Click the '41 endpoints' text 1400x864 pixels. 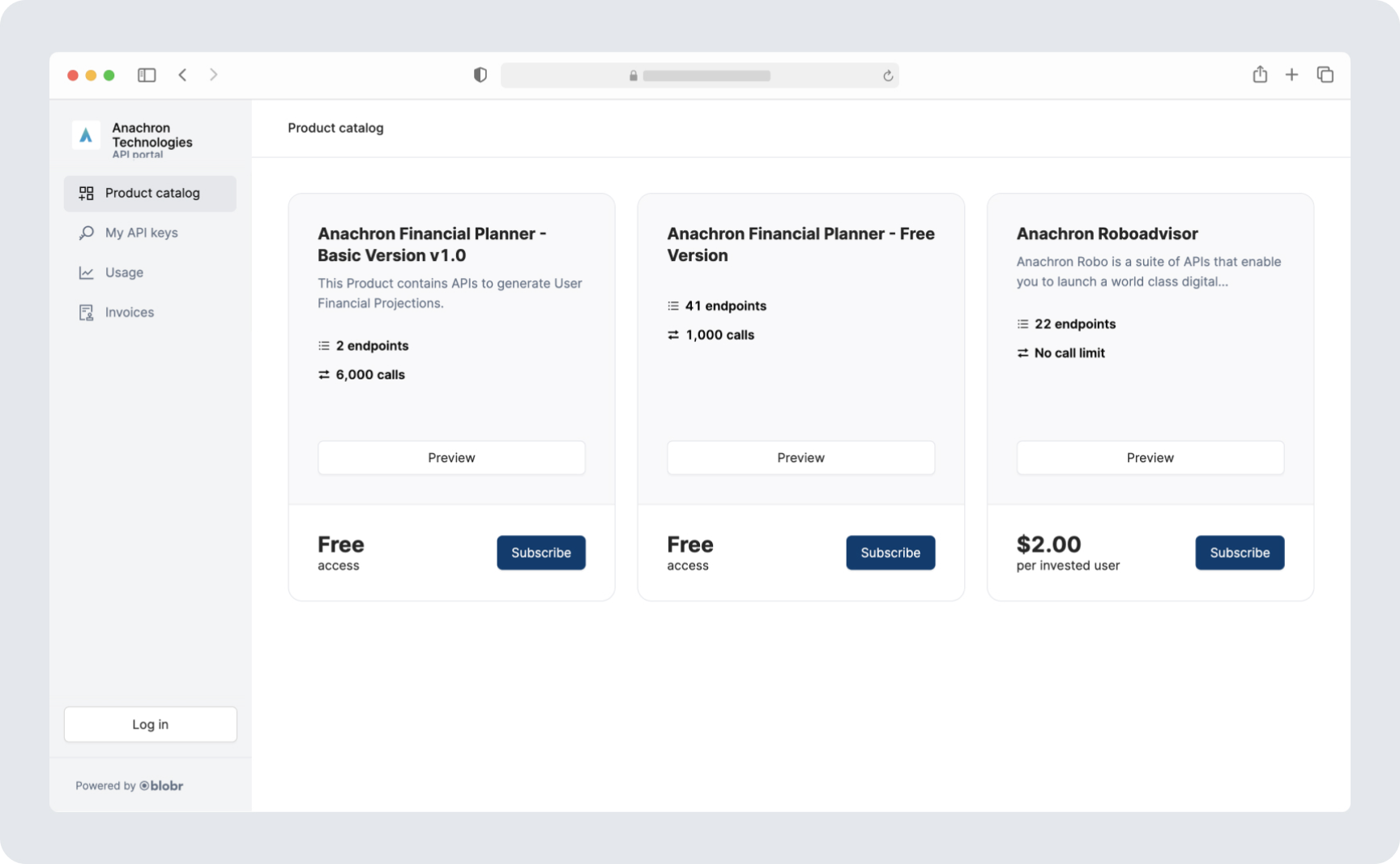[726, 306]
